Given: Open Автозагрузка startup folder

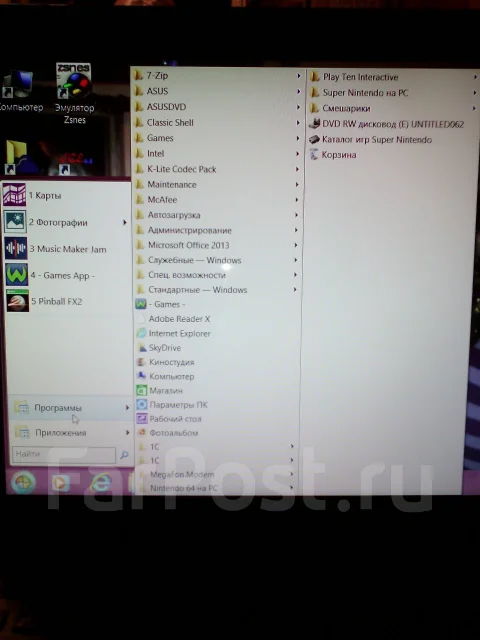Looking at the screenshot, I should 218,215.
